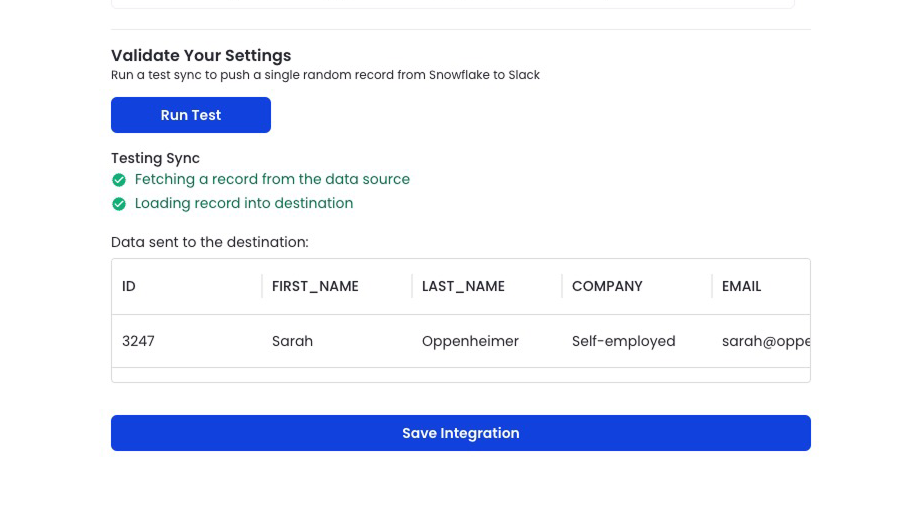Image resolution: width=912 pixels, height=518 pixels.
Task: Click the 'Data sent to the destination:' label
Action: 210,242
